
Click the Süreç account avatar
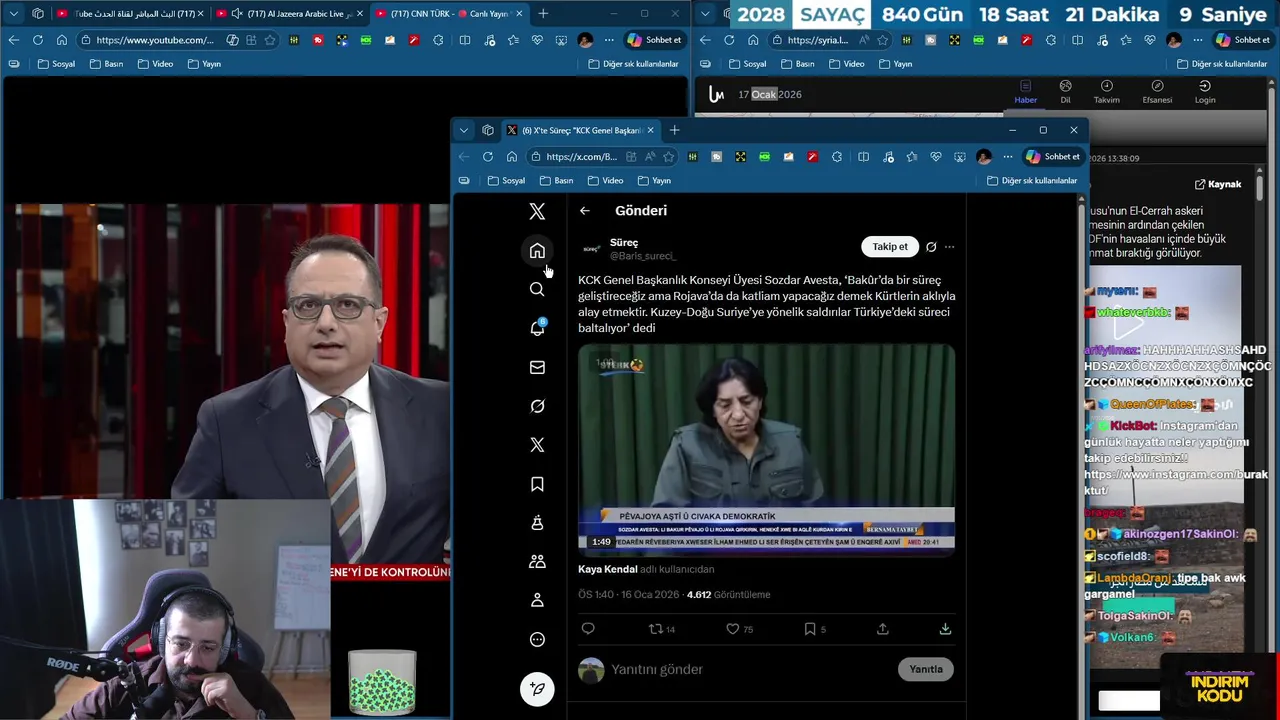591,249
